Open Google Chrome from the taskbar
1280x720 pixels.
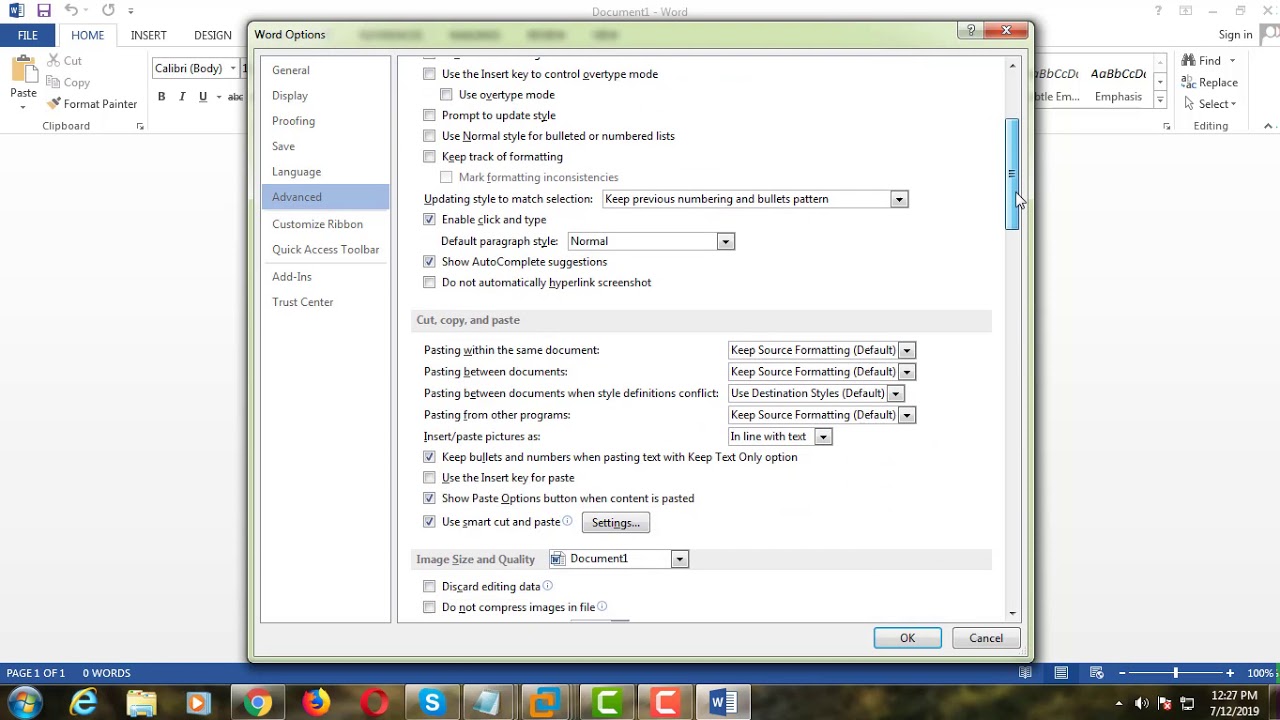pos(258,703)
